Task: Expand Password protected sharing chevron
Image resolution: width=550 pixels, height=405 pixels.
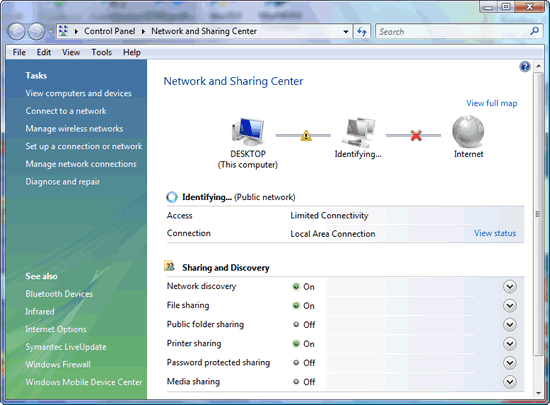Action: click(x=510, y=363)
